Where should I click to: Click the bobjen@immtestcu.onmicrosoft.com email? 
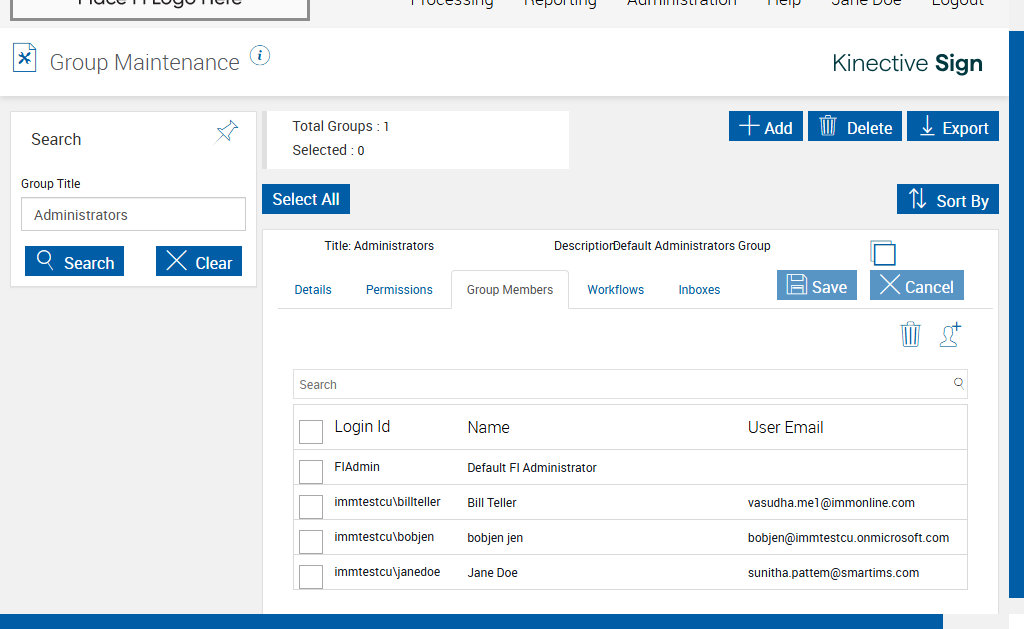(x=848, y=538)
